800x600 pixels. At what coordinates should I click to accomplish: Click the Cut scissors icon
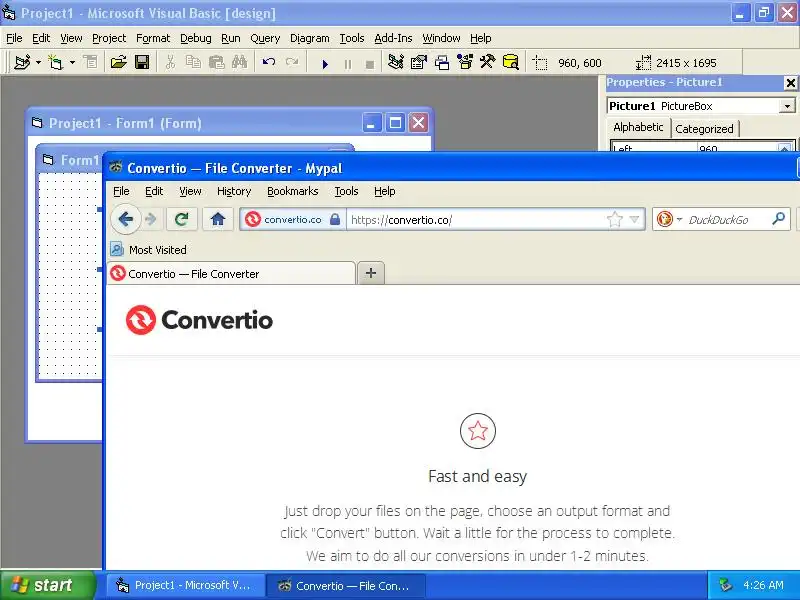(x=170, y=63)
